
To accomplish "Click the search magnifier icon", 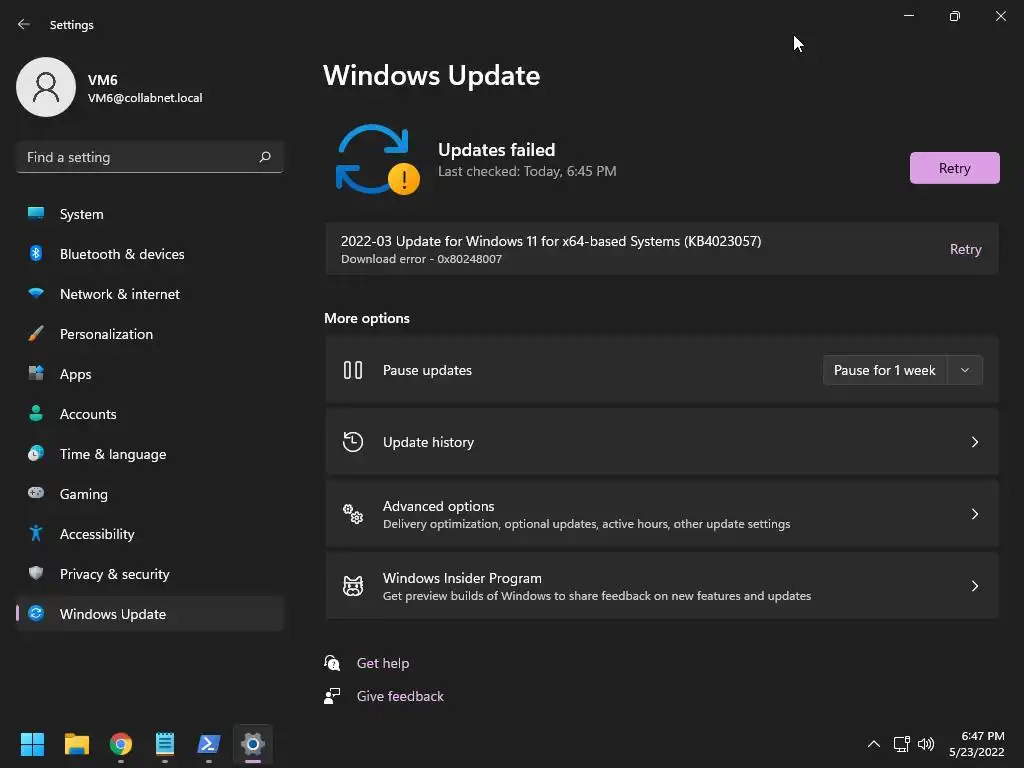I will click(264, 157).
